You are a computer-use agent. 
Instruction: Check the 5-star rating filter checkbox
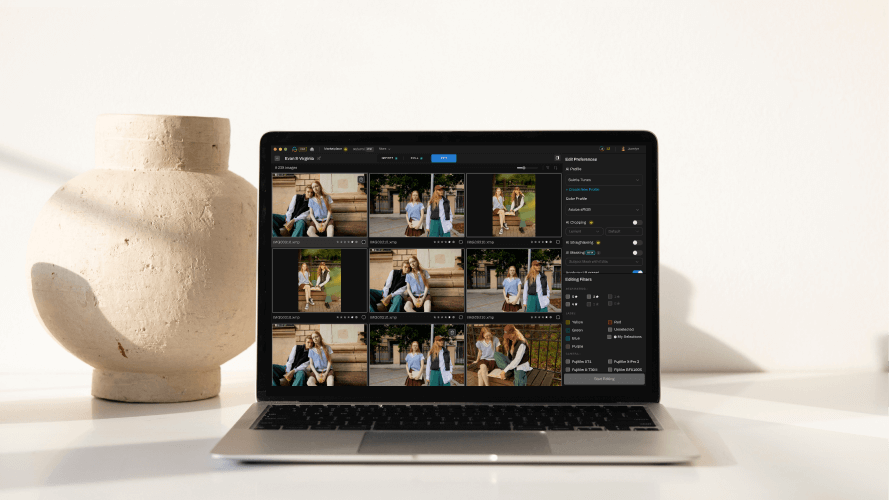click(x=568, y=296)
